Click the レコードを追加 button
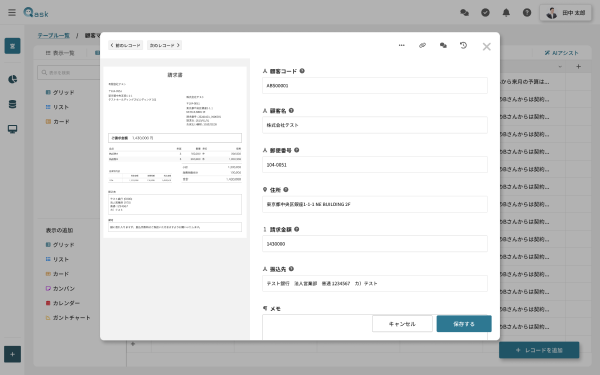The width and height of the screenshot is (600, 375). coord(539,350)
